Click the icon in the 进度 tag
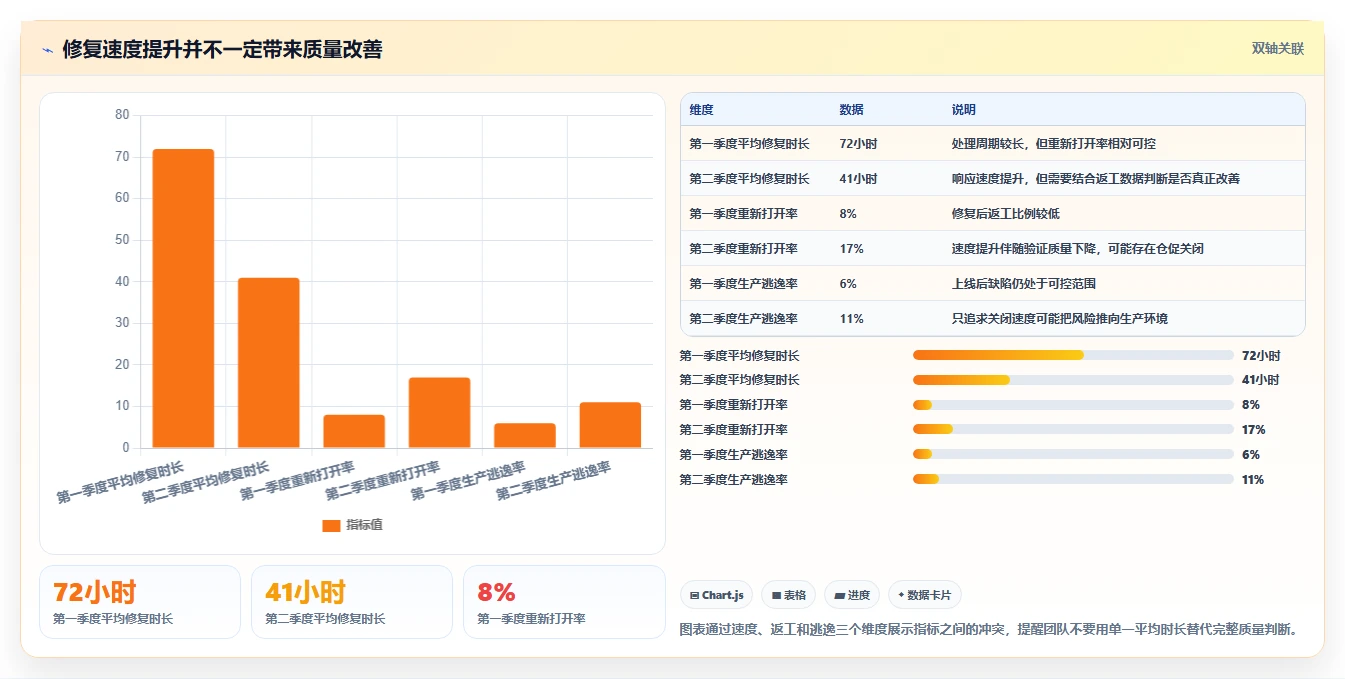This screenshot has height=679, width=1345. click(x=840, y=595)
